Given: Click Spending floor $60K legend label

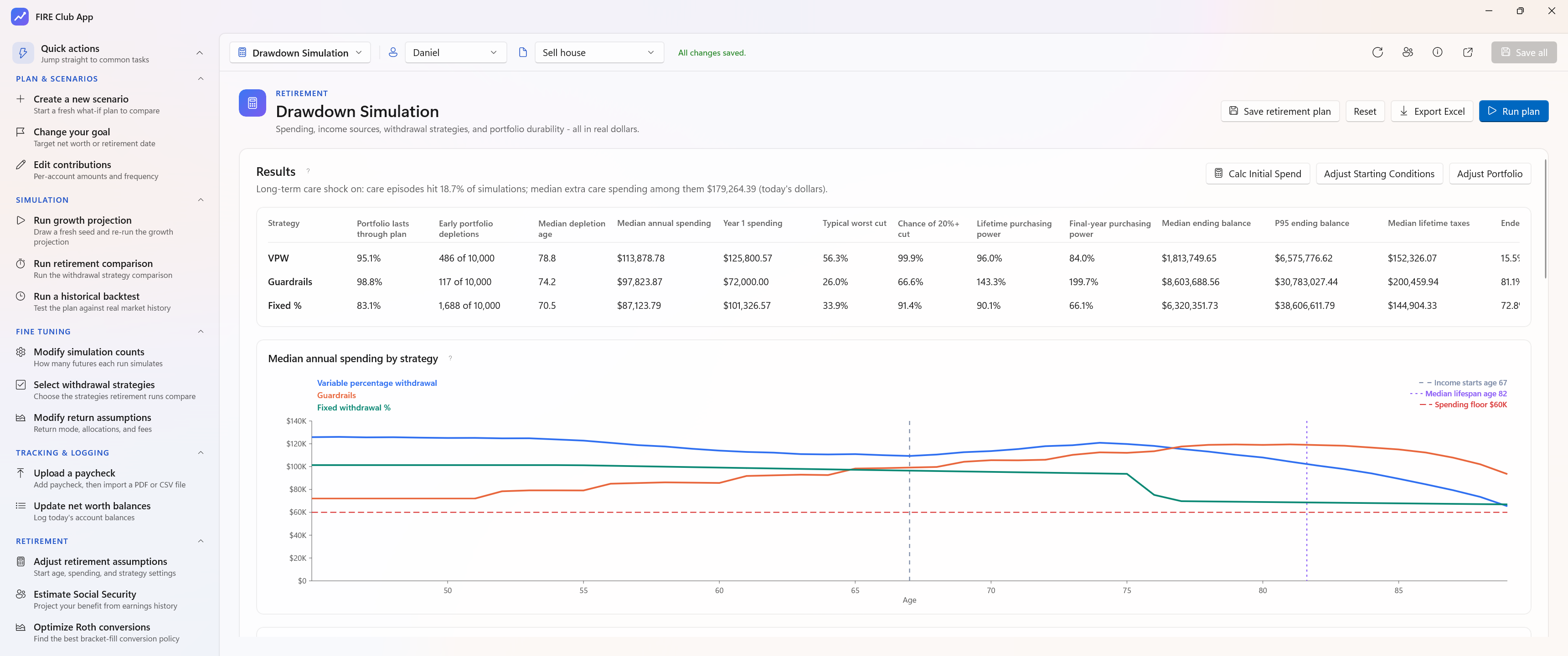Looking at the screenshot, I should [x=1463, y=404].
